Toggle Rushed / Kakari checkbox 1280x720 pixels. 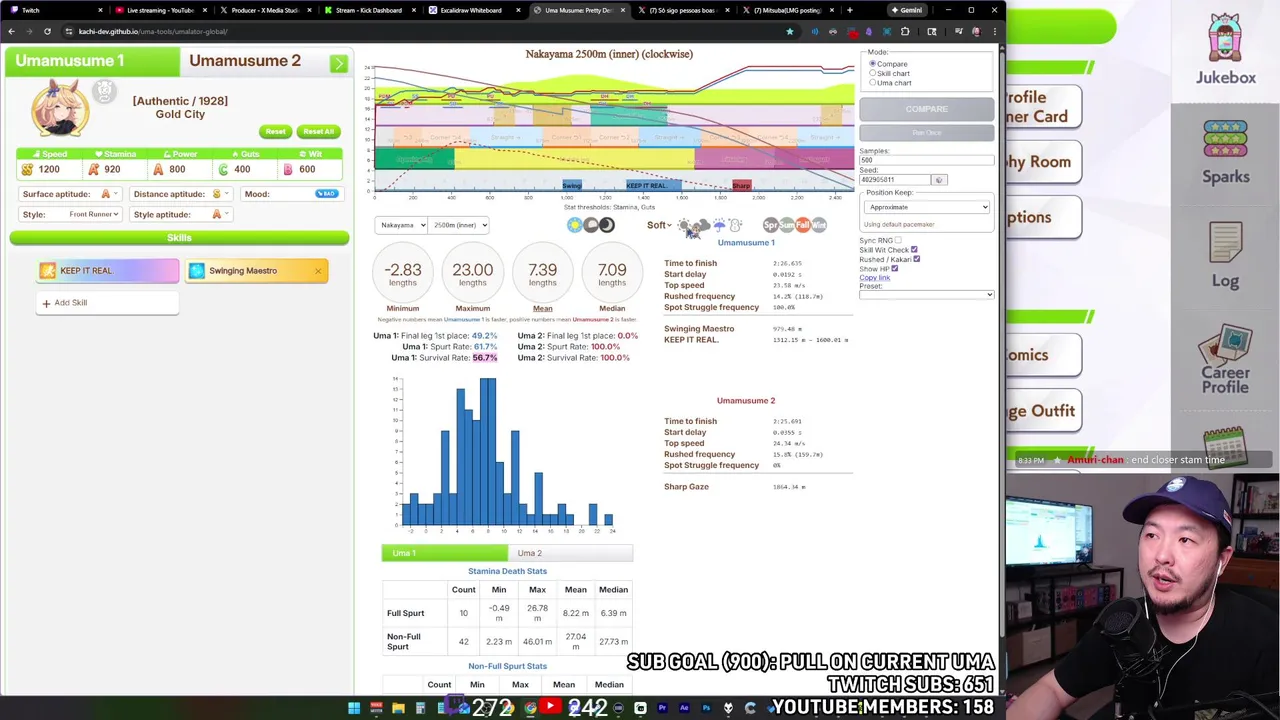point(916,259)
